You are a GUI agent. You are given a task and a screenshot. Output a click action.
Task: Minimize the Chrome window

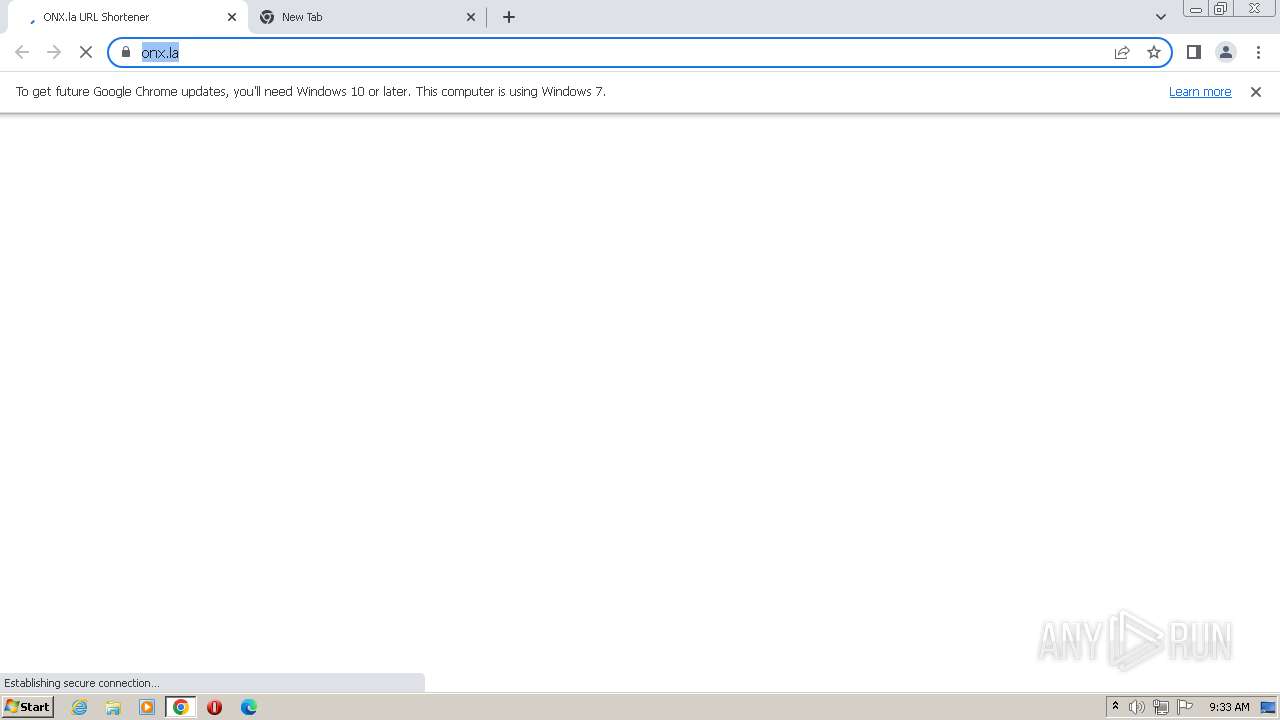tap(1196, 9)
